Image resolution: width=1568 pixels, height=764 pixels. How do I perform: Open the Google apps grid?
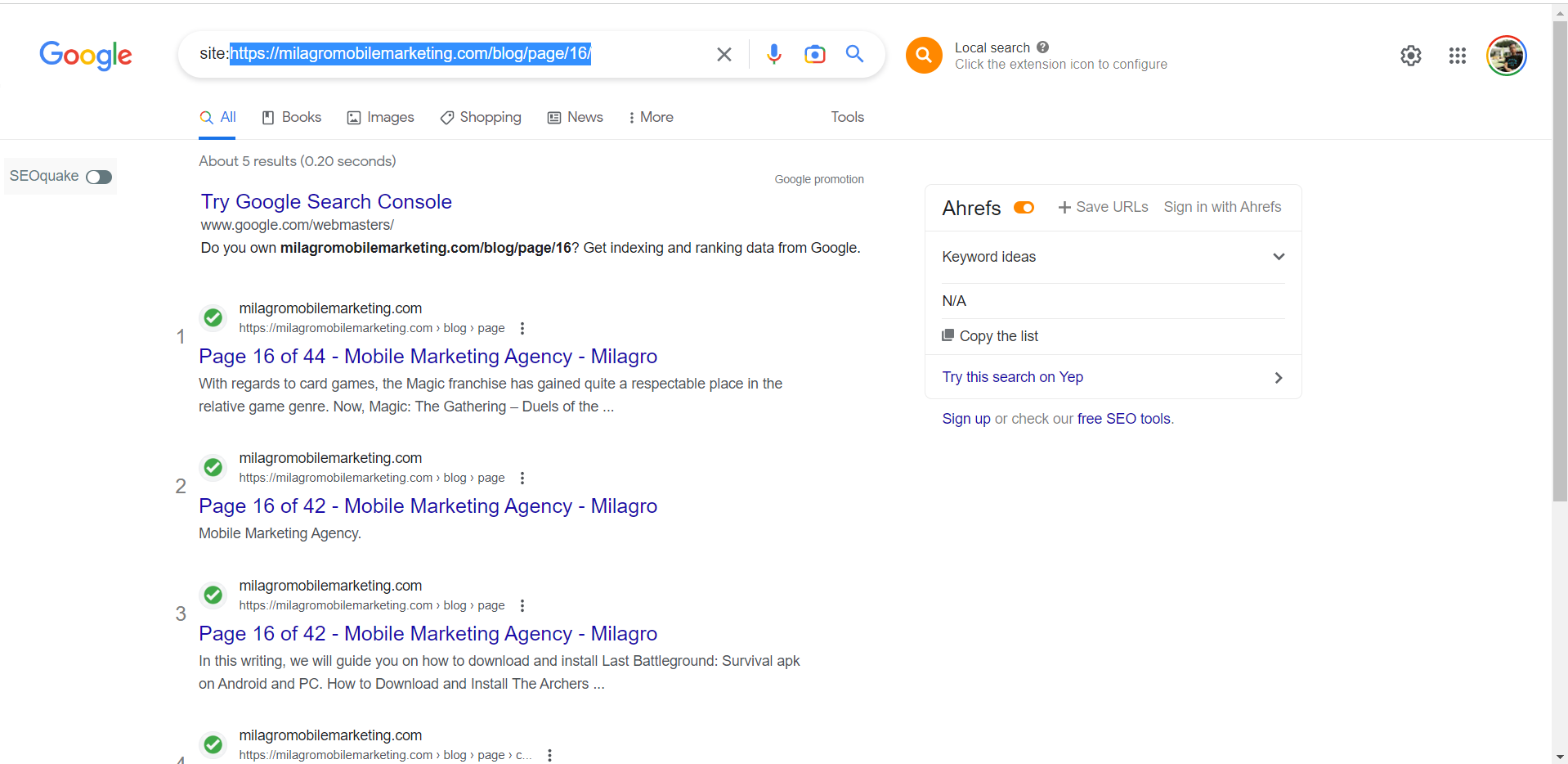(x=1457, y=56)
